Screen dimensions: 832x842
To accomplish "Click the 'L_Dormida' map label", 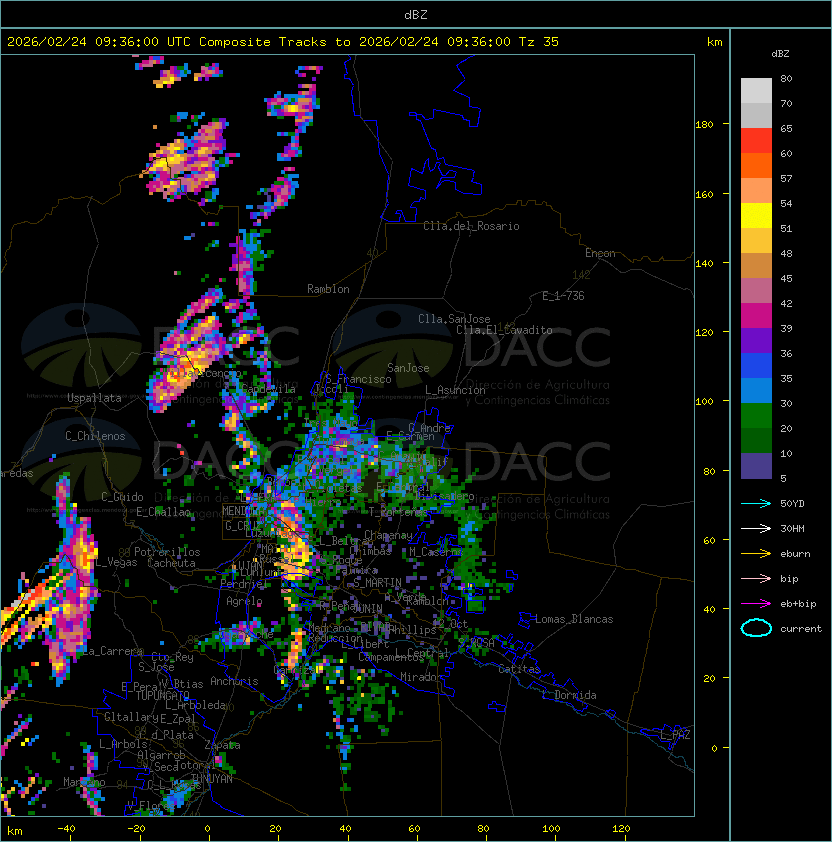I will (569, 695).
